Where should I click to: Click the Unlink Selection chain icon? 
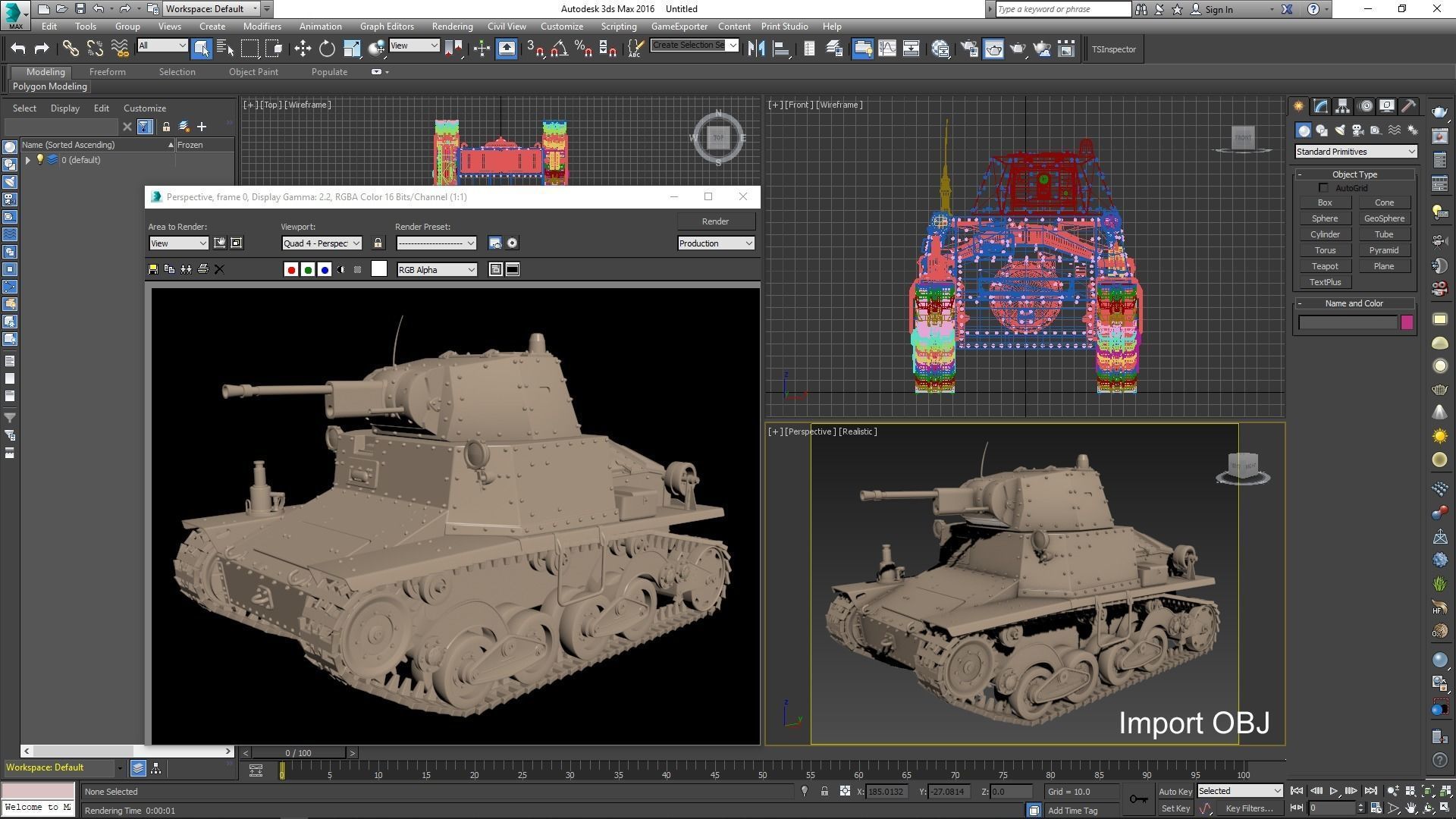coord(95,49)
